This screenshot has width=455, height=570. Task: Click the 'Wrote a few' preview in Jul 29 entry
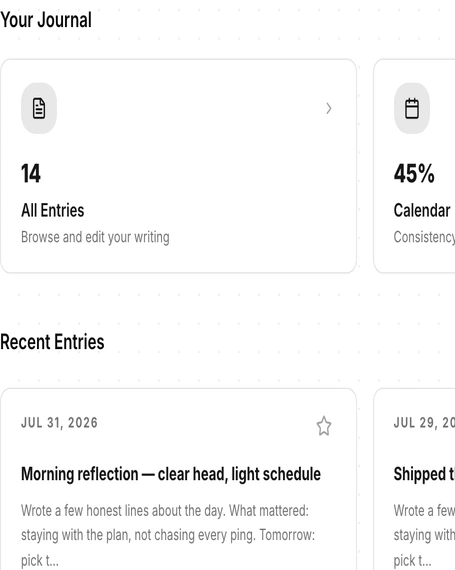coord(424,511)
